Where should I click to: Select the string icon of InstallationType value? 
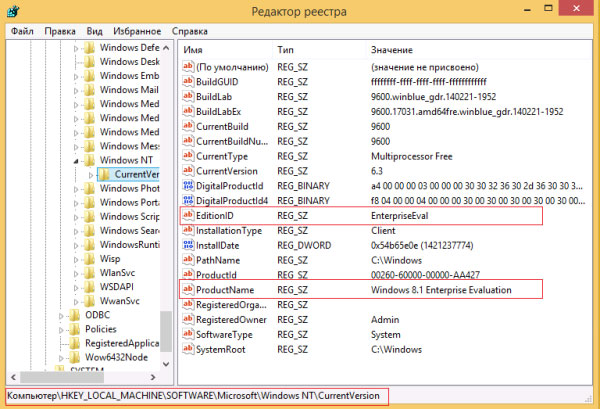click(x=188, y=230)
